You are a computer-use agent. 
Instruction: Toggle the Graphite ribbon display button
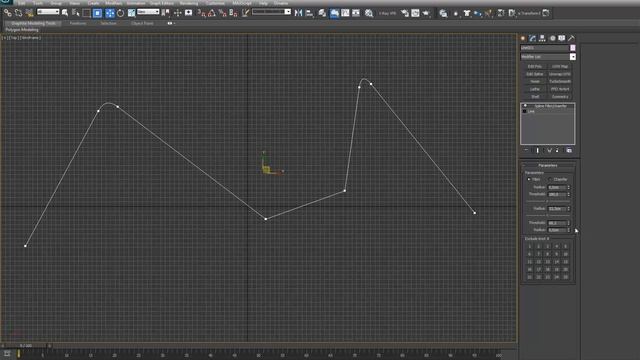[x=334, y=13]
